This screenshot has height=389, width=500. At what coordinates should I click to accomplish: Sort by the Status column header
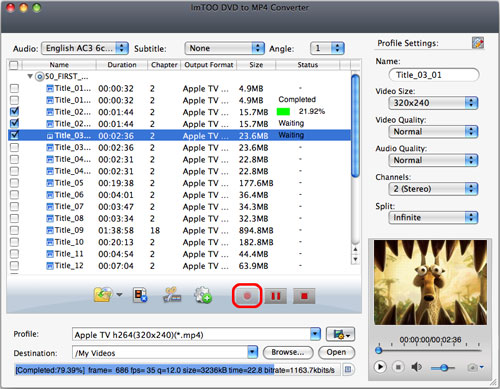point(307,65)
